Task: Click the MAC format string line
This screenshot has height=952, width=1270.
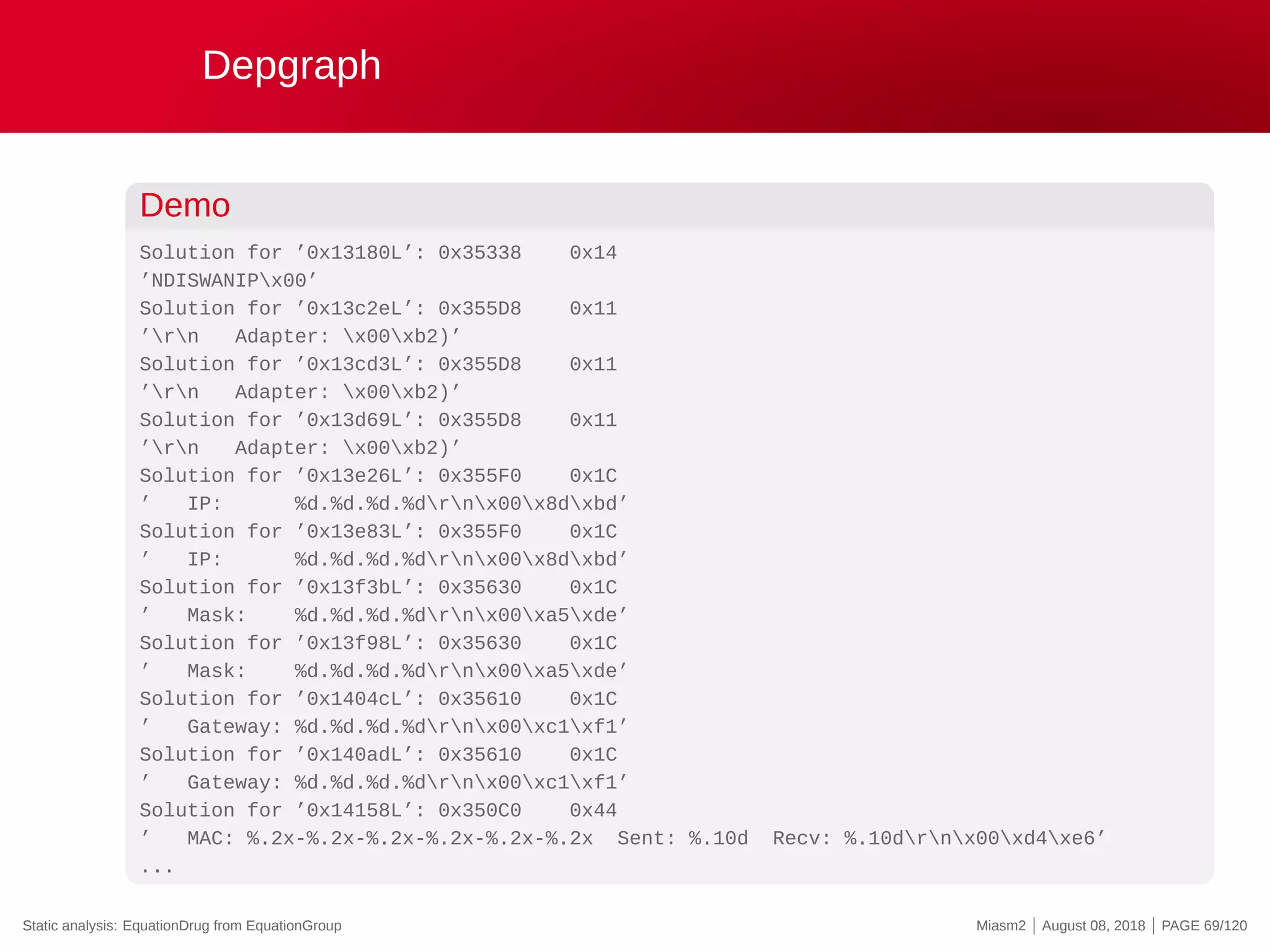Action: tap(623, 839)
